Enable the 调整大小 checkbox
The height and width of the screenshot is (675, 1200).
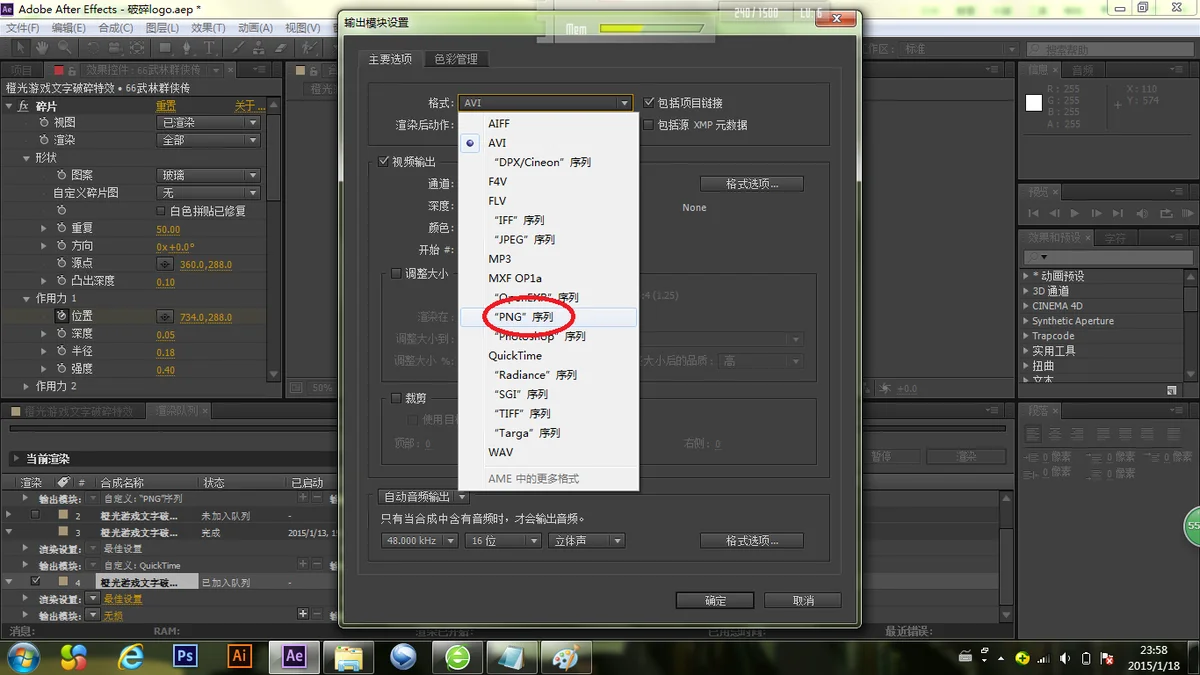click(397, 273)
